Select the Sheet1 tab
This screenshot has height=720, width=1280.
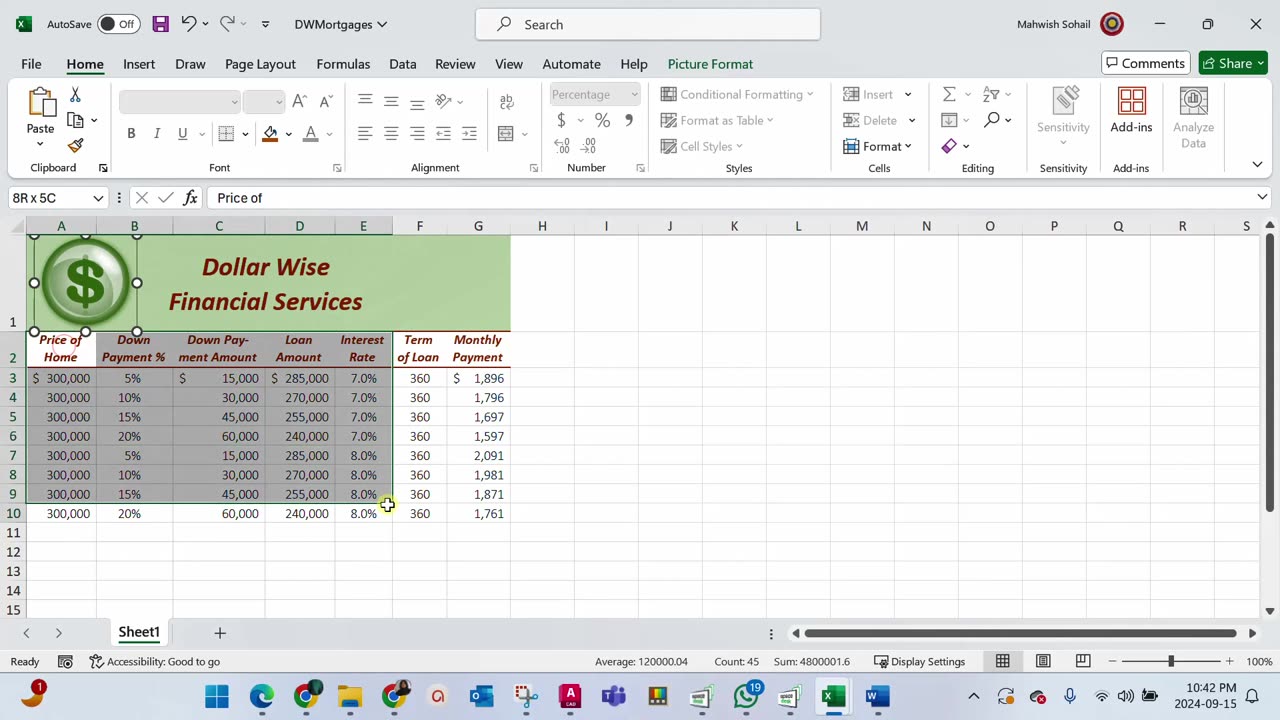[x=139, y=632]
